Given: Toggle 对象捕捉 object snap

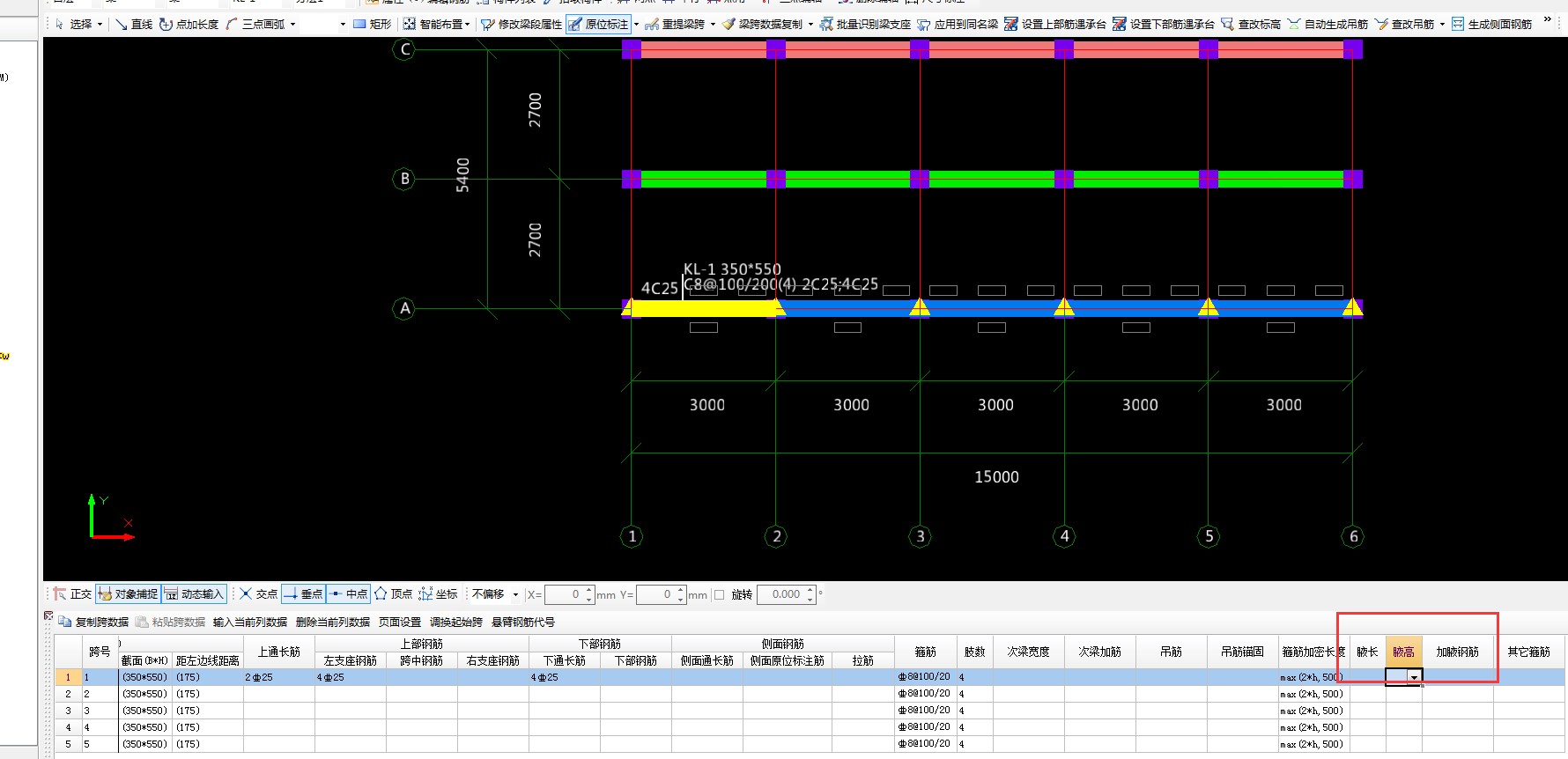Looking at the screenshot, I should pyautogui.click(x=128, y=594).
